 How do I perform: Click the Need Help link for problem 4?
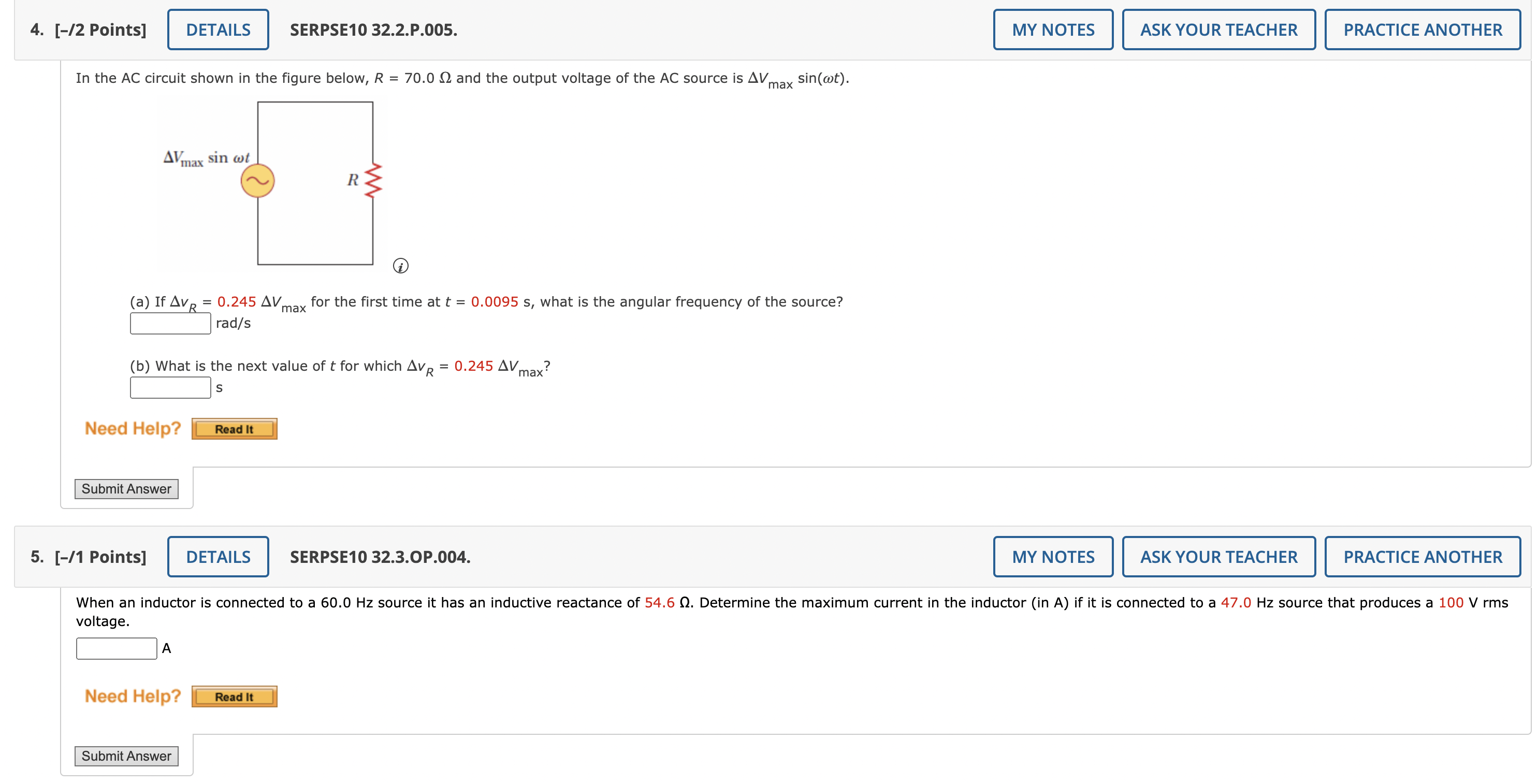133,428
